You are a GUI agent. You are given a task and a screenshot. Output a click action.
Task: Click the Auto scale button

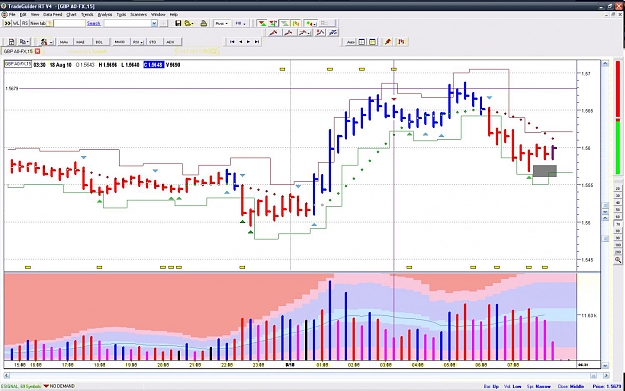click(351, 42)
